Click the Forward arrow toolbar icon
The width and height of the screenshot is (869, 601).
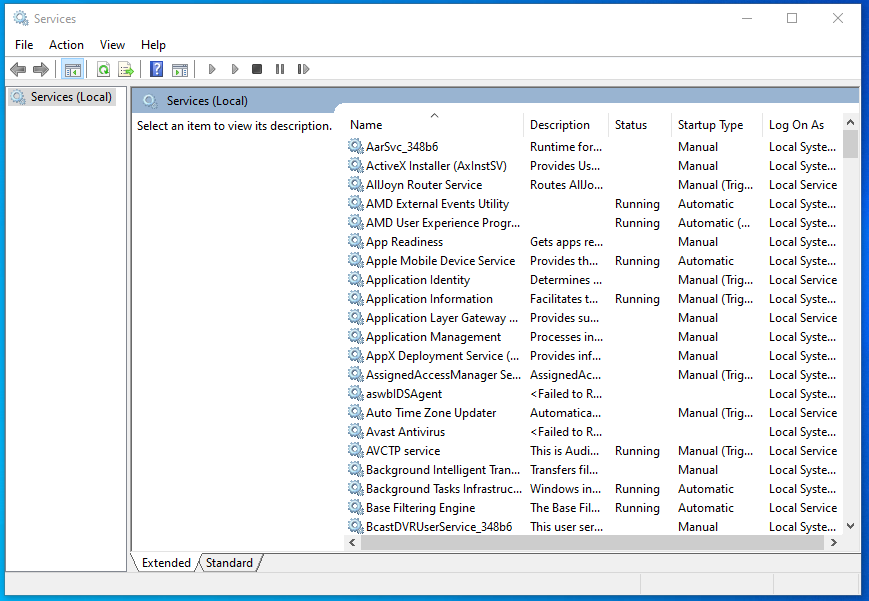click(41, 69)
